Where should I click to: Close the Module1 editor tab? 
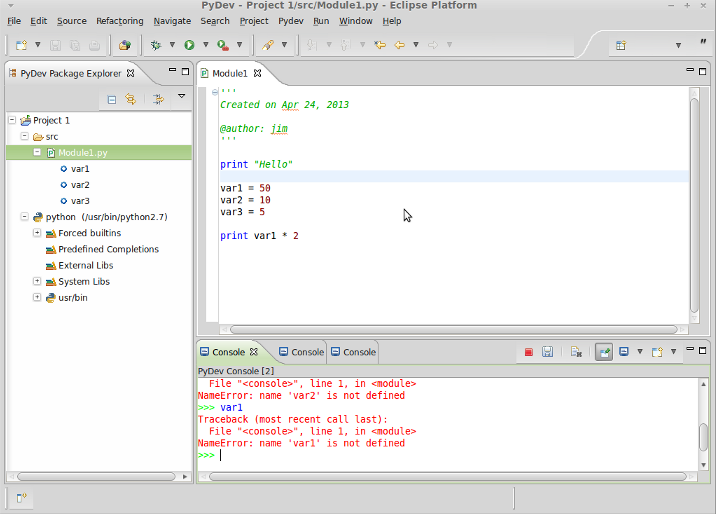click(x=258, y=73)
